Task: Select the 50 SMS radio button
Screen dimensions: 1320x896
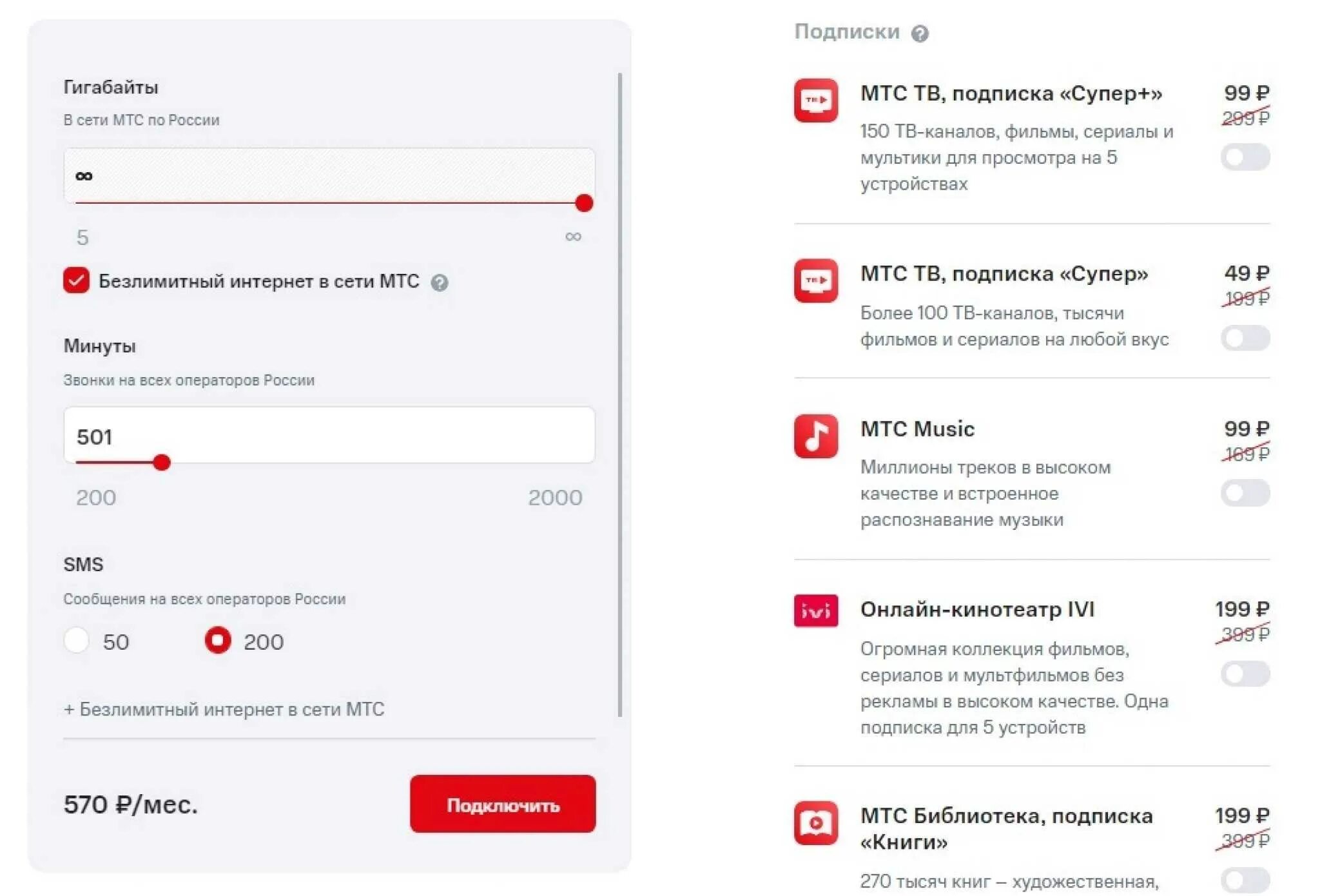Action: (x=77, y=641)
